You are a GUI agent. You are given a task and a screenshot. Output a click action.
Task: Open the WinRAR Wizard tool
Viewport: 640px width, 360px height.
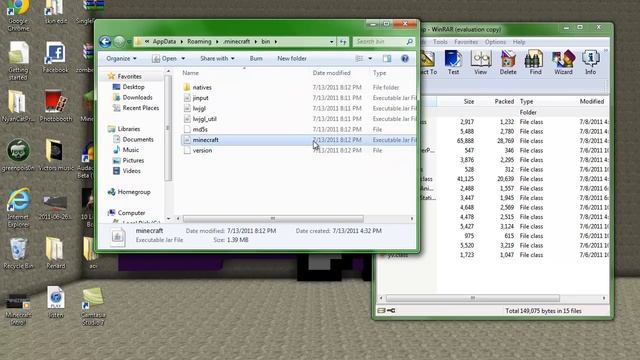pos(563,62)
